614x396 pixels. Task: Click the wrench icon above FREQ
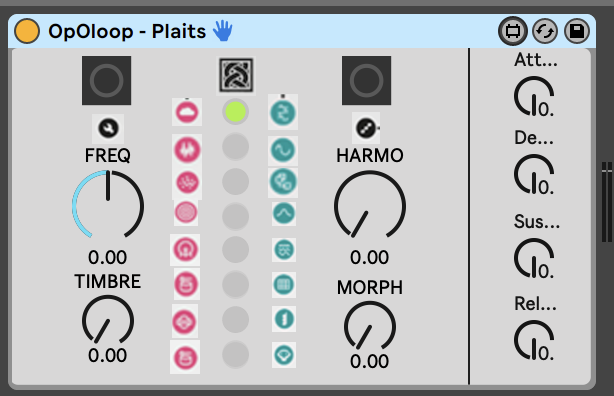tap(108, 128)
